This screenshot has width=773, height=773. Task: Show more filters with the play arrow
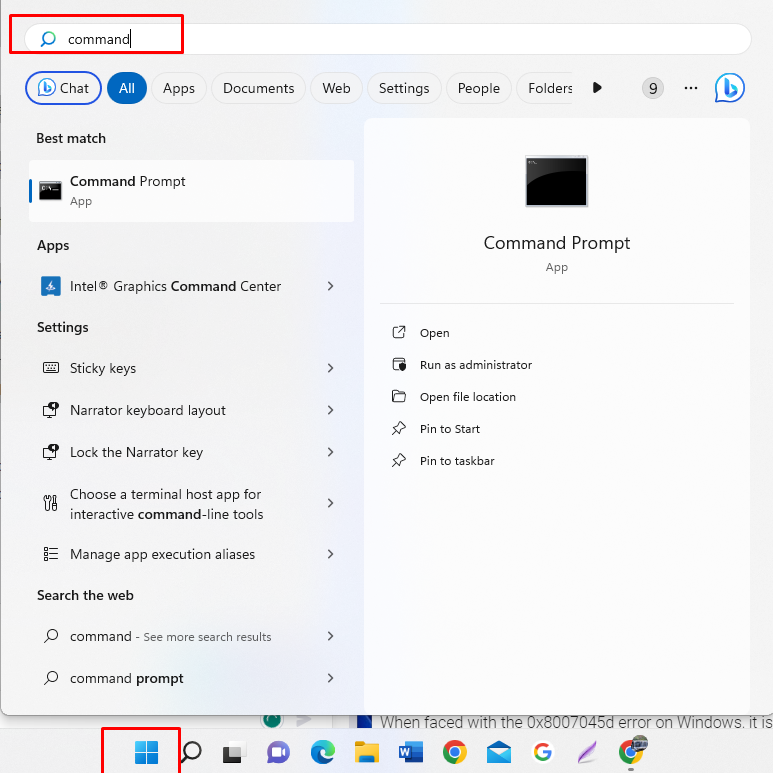coord(597,88)
